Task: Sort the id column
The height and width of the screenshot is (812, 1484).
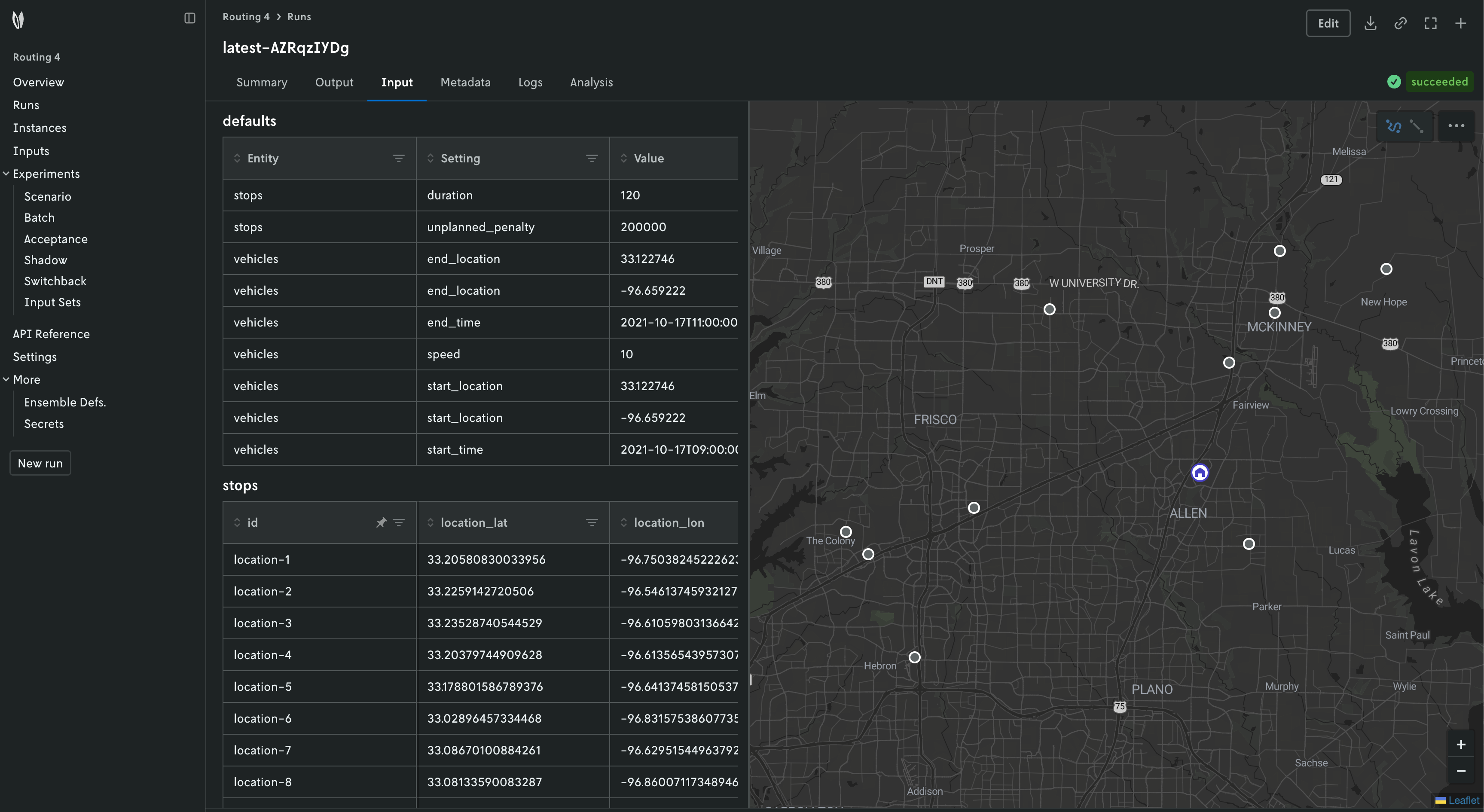Action: (x=237, y=523)
